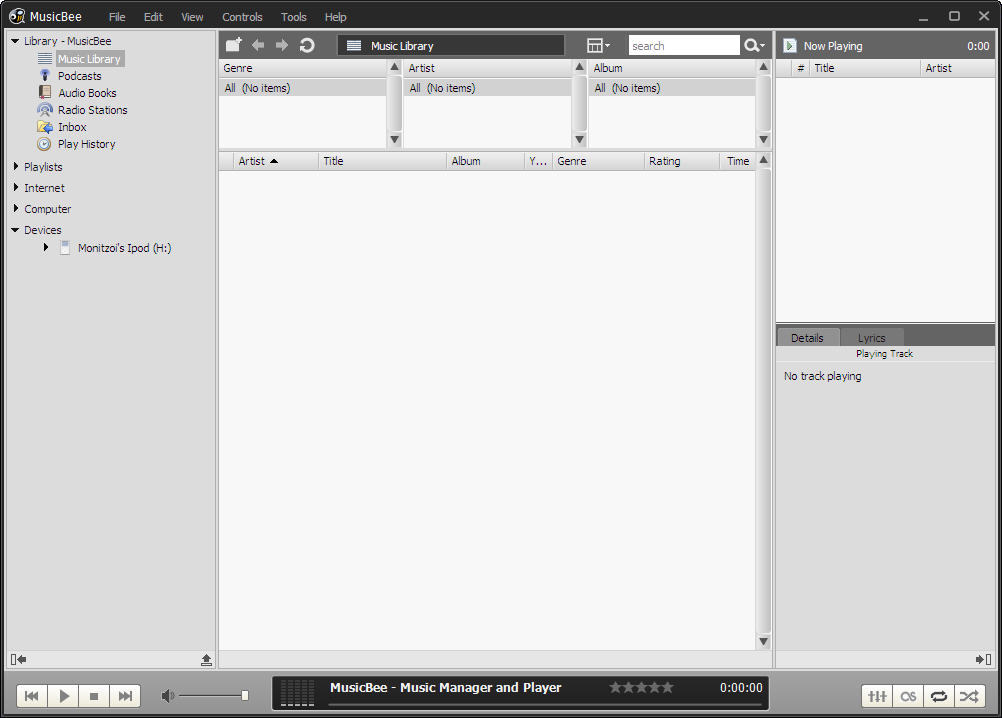Click the volume slider handle
The width and height of the screenshot is (1002, 718).
(245, 696)
